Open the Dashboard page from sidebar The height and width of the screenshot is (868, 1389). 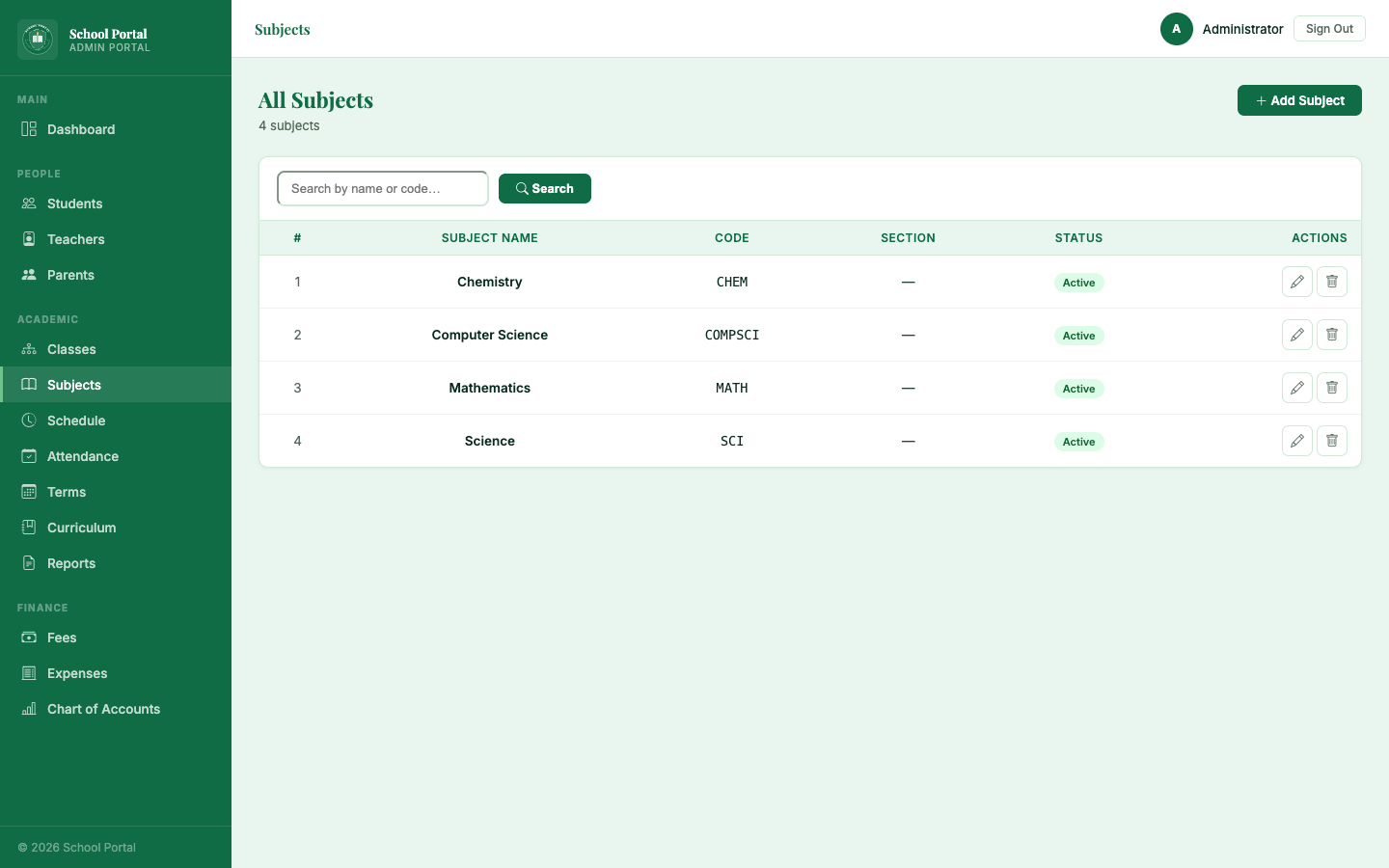pos(81,129)
